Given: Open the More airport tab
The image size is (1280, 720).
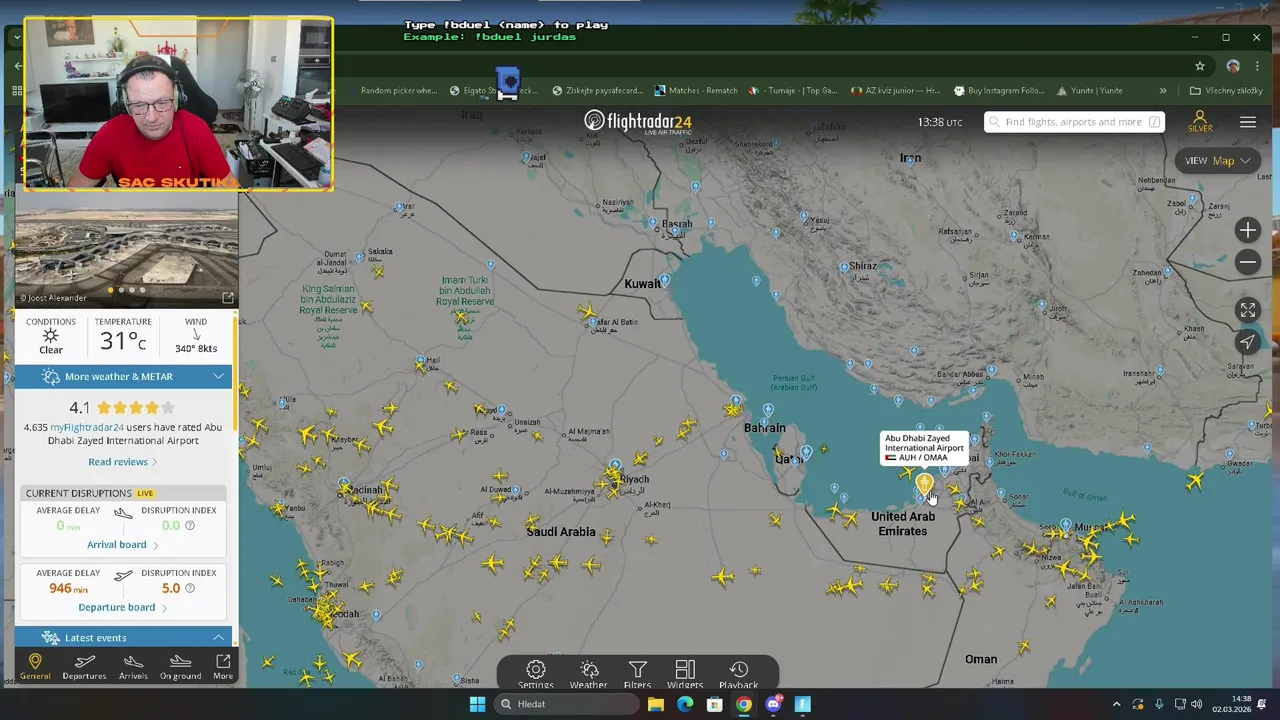Looking at the screenshot, I should click(223, 667).
